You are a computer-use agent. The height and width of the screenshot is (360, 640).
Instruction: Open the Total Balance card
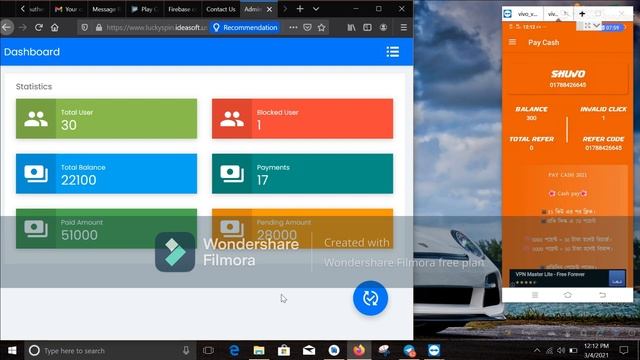click(107, 174)
